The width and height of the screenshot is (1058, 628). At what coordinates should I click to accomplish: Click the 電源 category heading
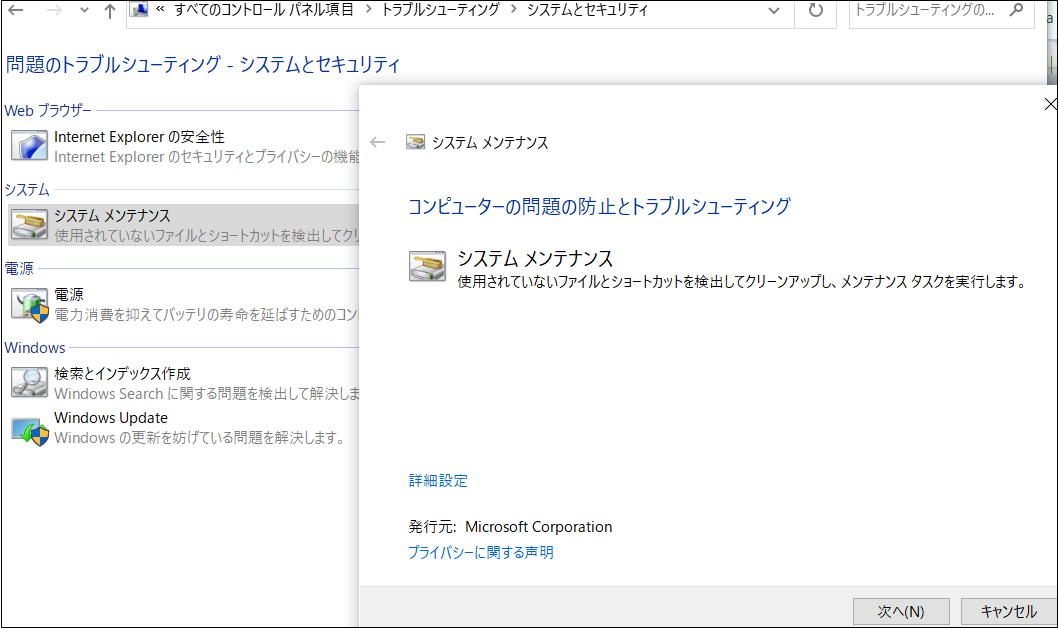[19, 268]
